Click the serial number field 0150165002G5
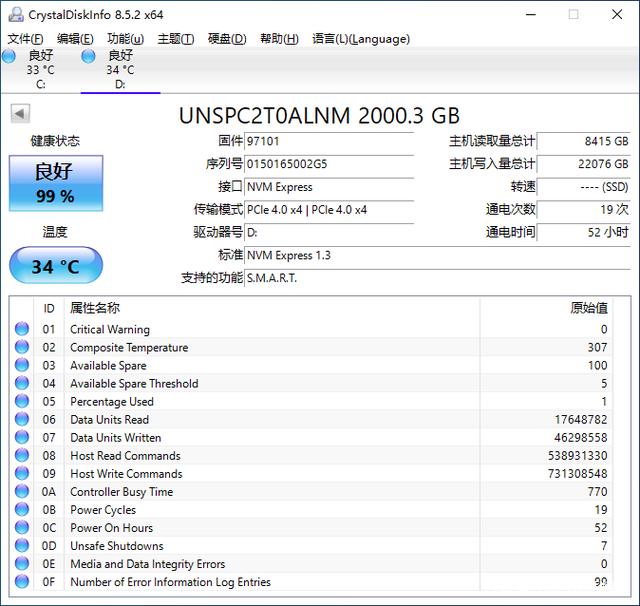 coord(329,164)
